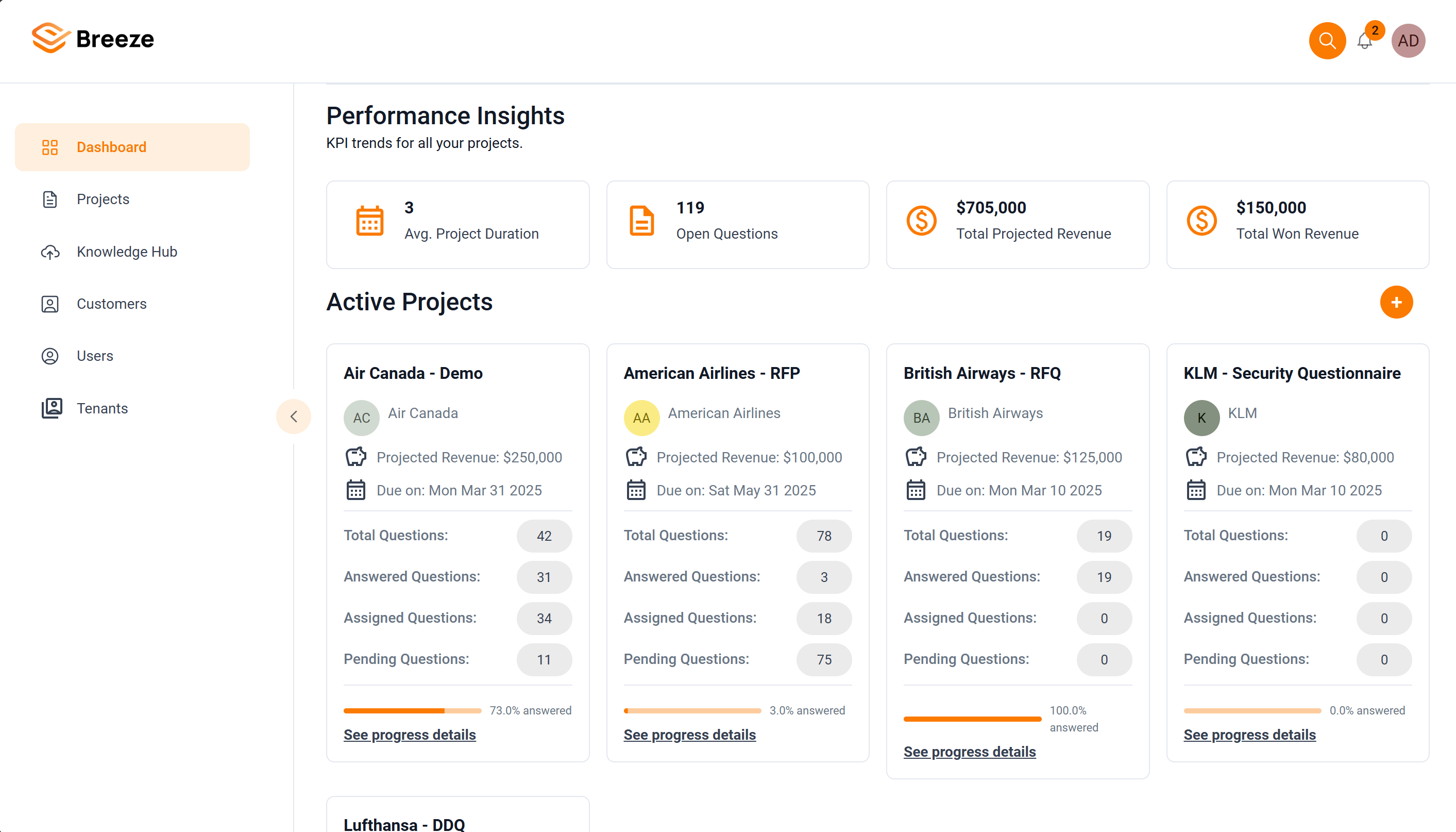See progress details for British Airways
1456x832 pixels.
point(969,752)
